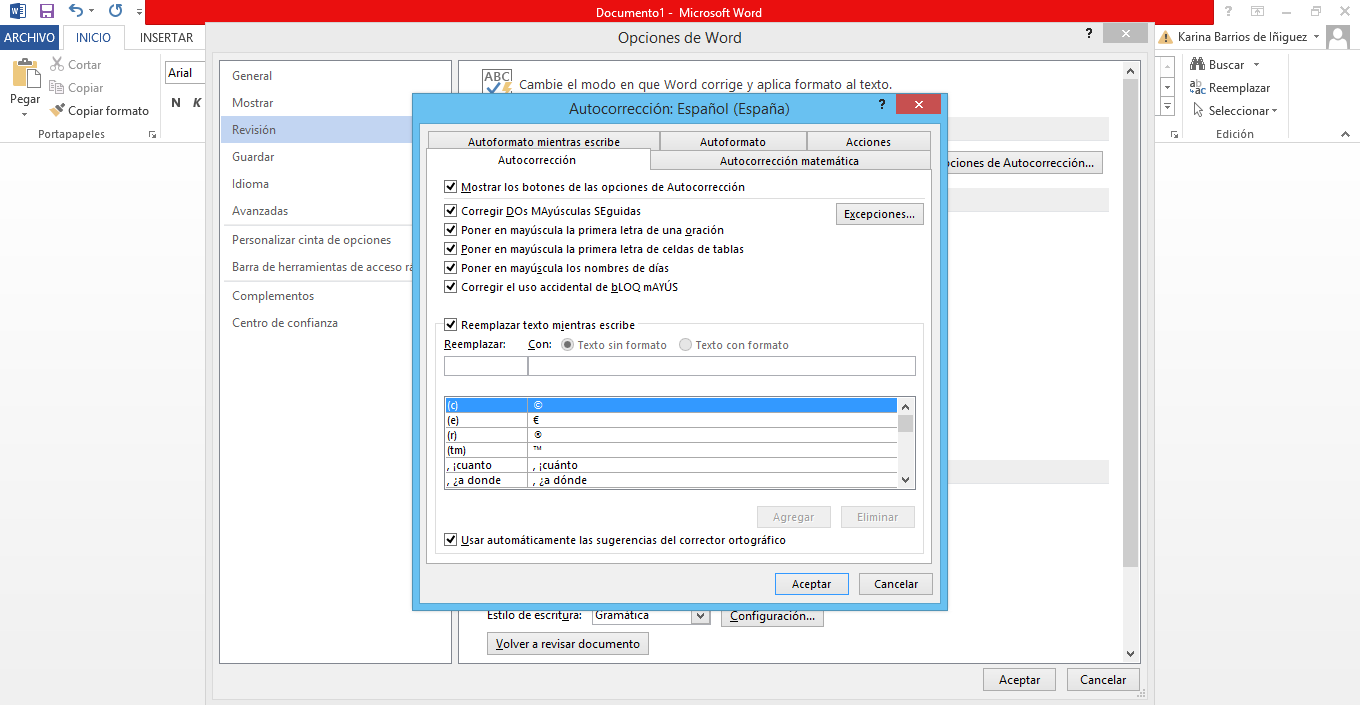This screenshot has width=1360, height=705.
Task: Toggle capitalize names of days checkbox
Action: click(451, 268)
